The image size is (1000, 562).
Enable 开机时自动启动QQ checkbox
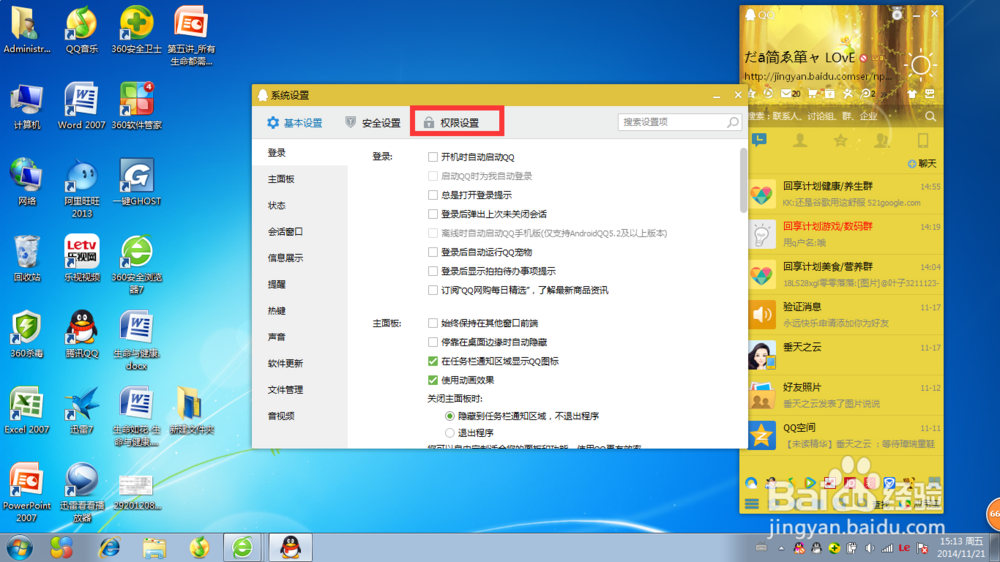click(433, 157)
